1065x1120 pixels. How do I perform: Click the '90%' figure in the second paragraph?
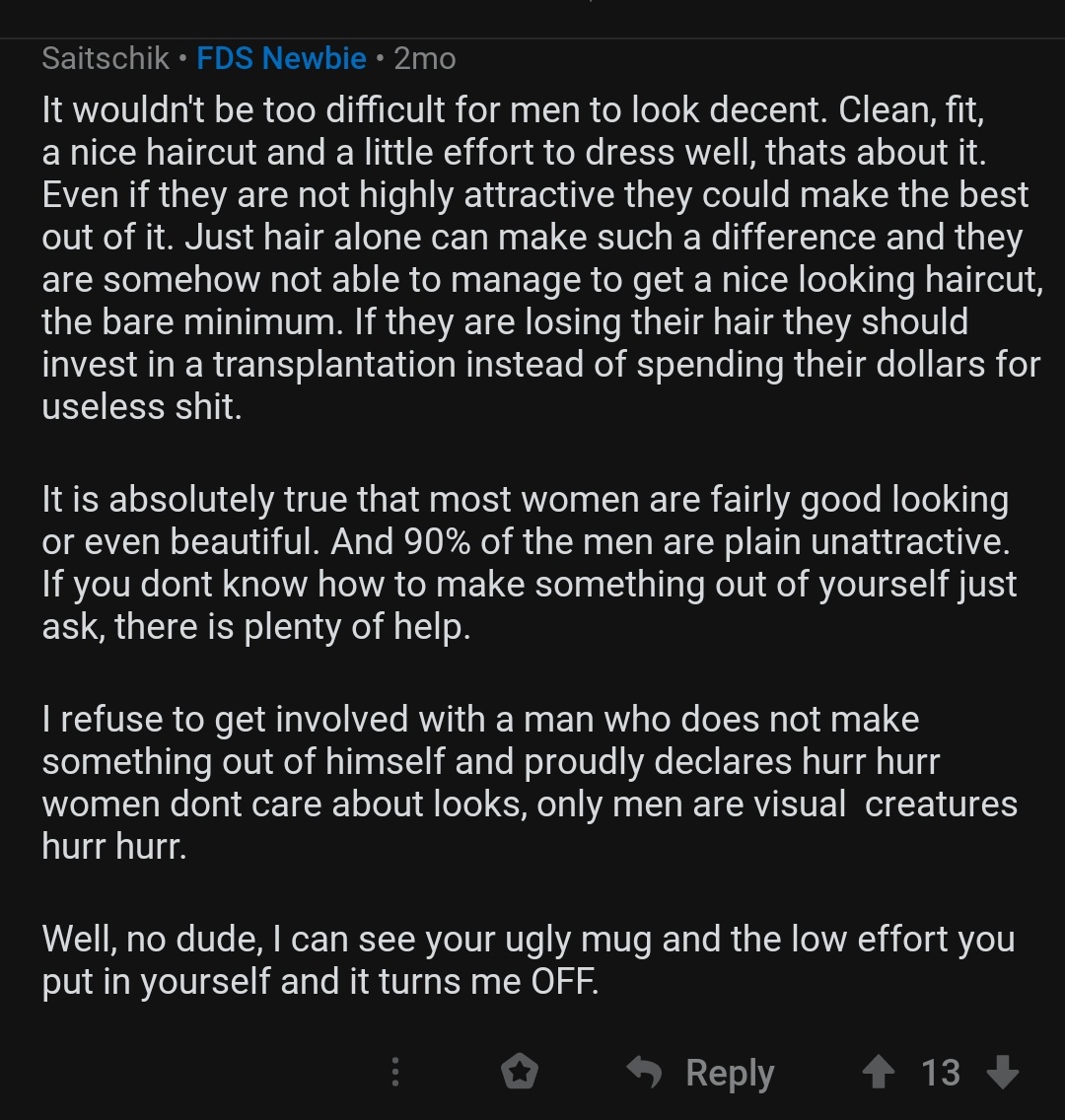click(x=437, y=541)
